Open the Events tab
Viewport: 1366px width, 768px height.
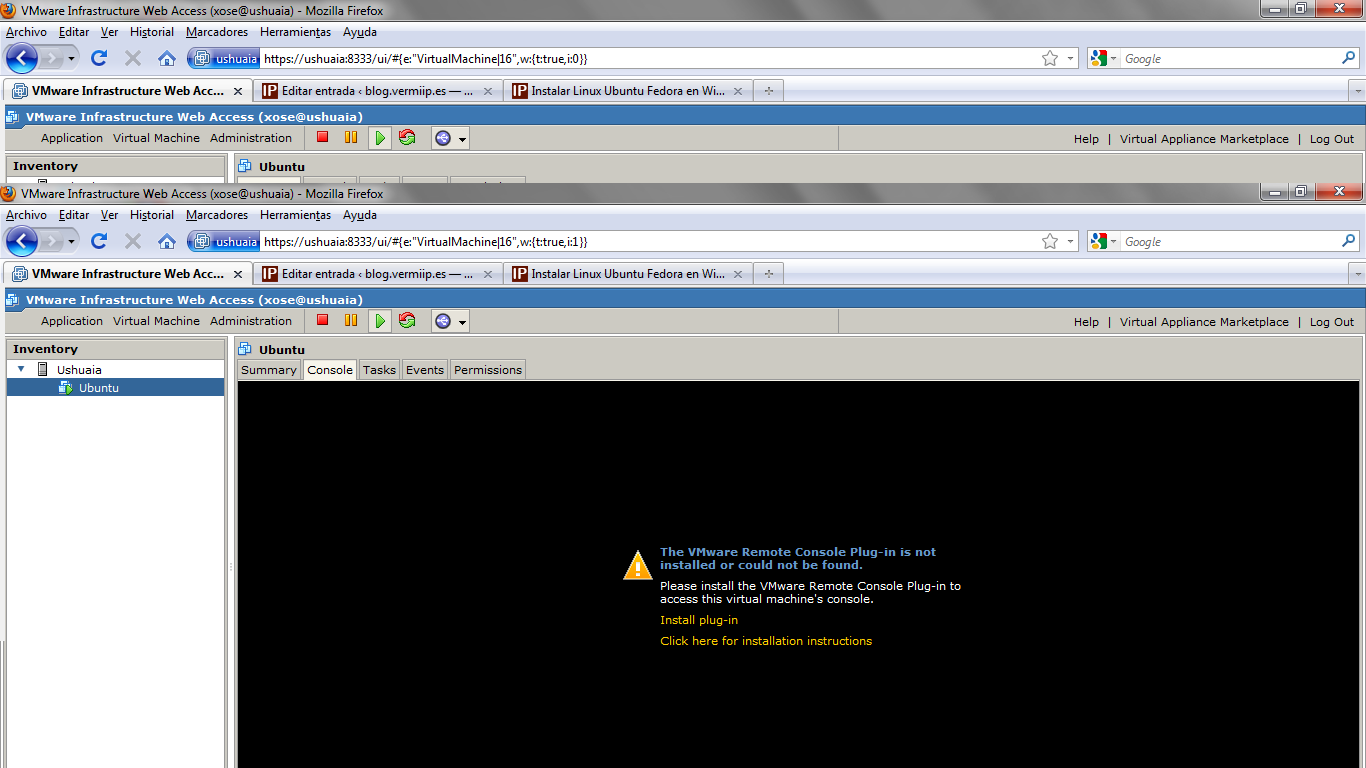pyautogui.click(x=424, y=370)
